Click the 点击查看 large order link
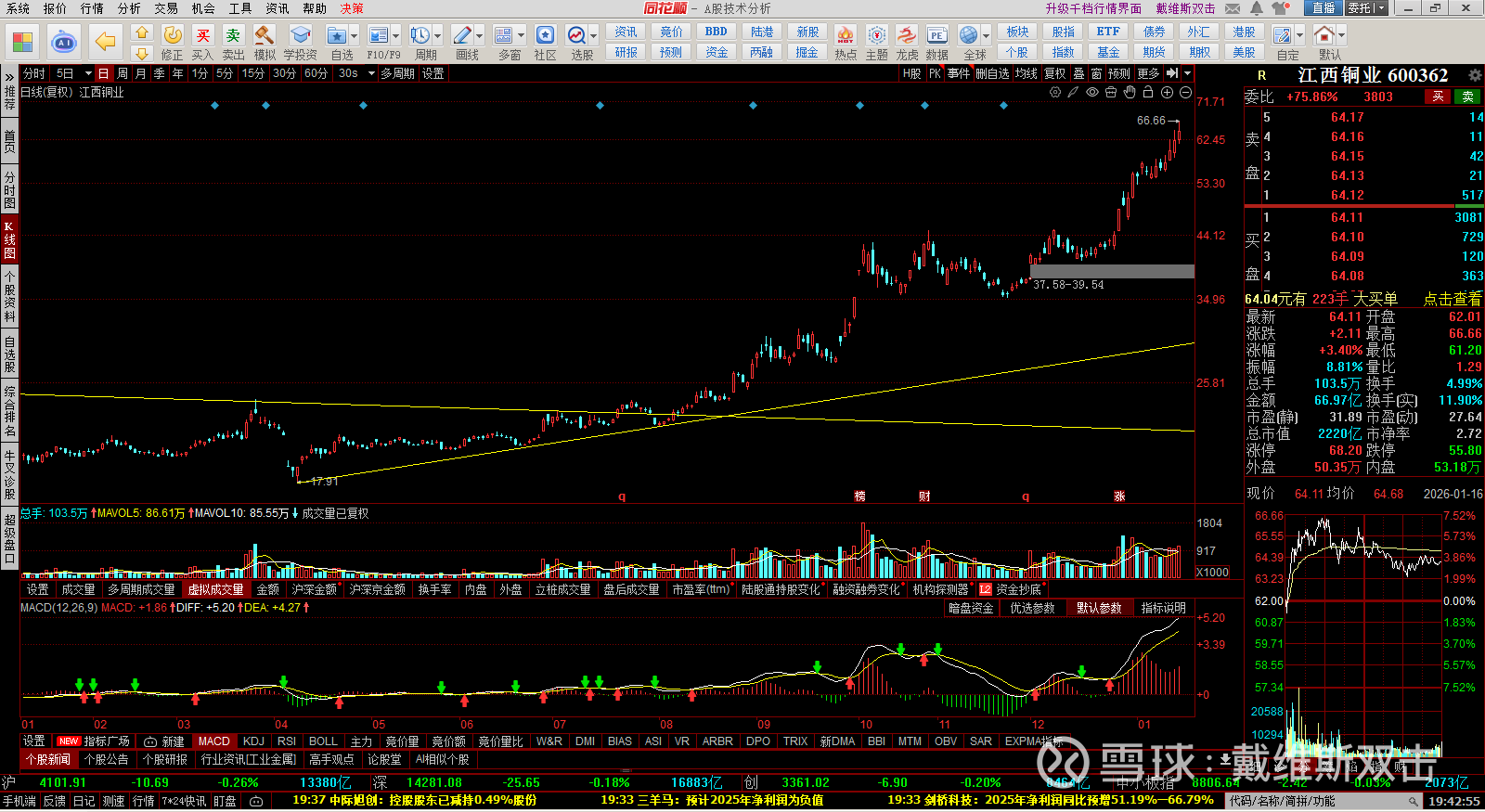 click(1453, 299)
